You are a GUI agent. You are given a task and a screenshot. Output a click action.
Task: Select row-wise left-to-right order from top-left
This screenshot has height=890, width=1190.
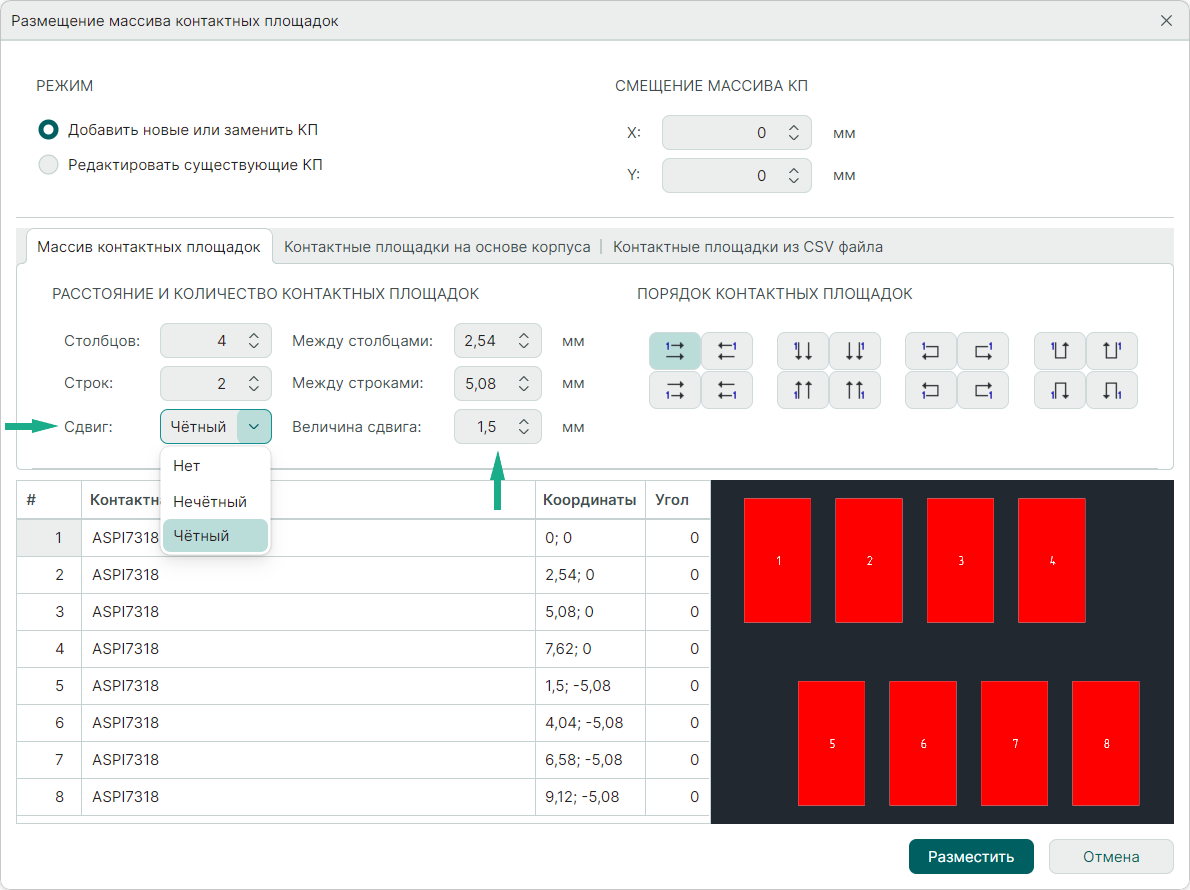pyautogui.click(x=675, y=351)
